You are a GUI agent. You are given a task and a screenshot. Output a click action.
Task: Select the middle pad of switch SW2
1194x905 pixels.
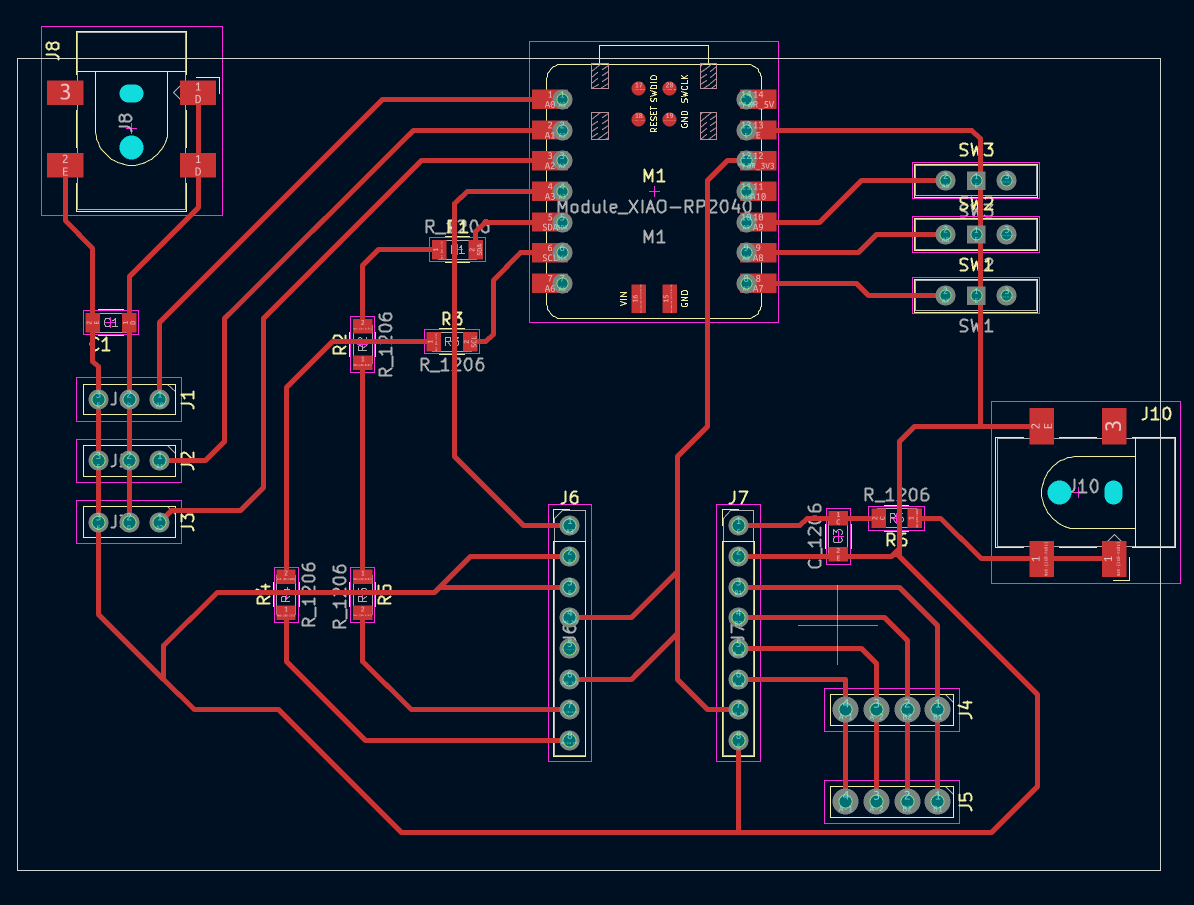pos(976,234)
